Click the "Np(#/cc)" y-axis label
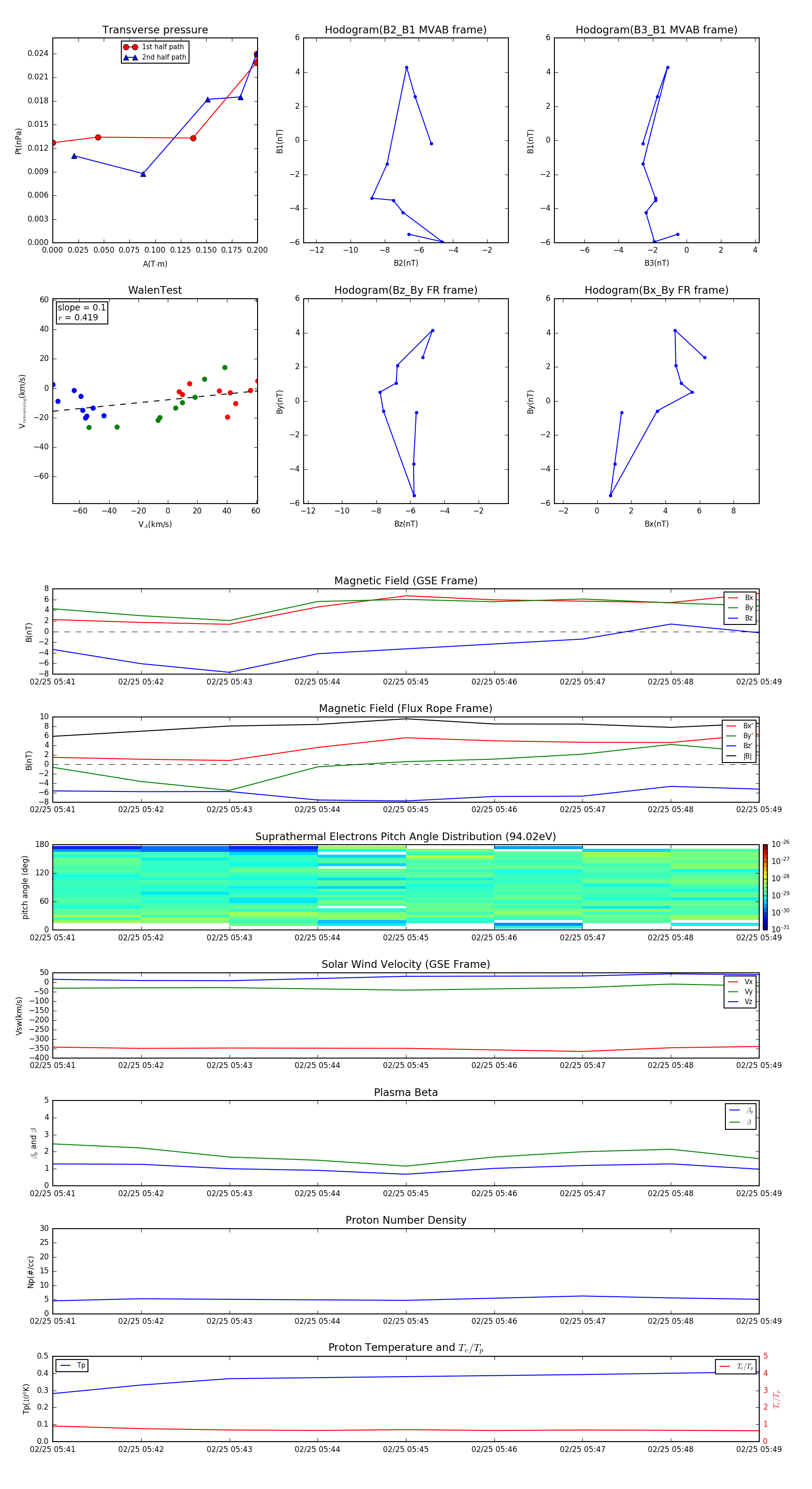This screenshot has width=812, height=1489. pyautogui.click(x=31, y=1272)
